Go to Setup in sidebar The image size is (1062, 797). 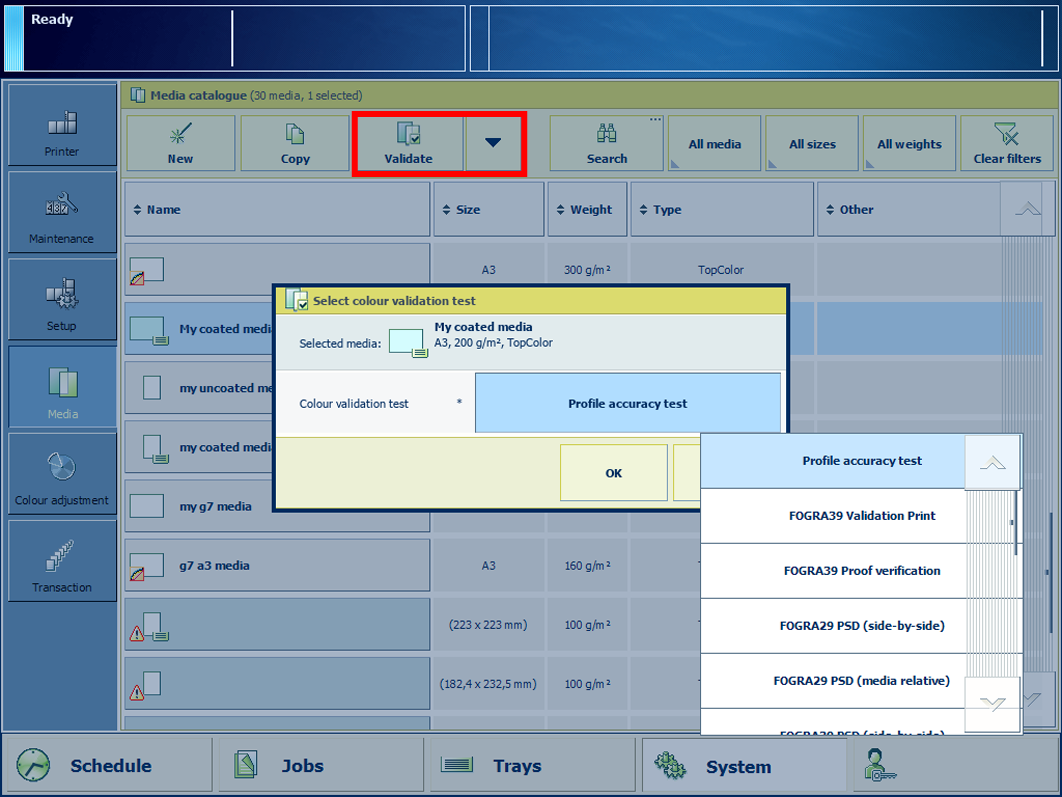click(x=62, y=300)
